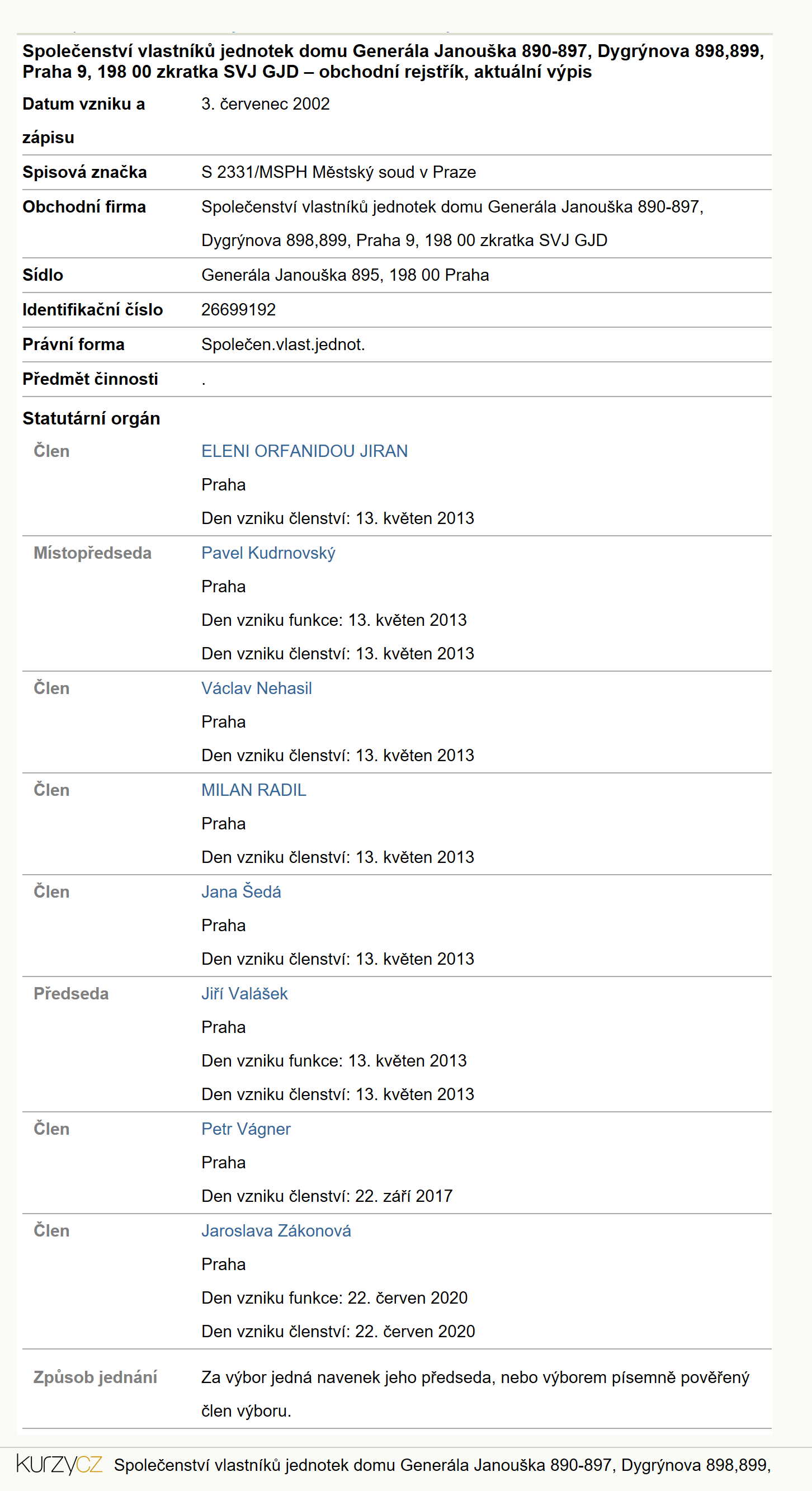
Task: Visit Jana Šedá person page
Action: coord(242,891)
